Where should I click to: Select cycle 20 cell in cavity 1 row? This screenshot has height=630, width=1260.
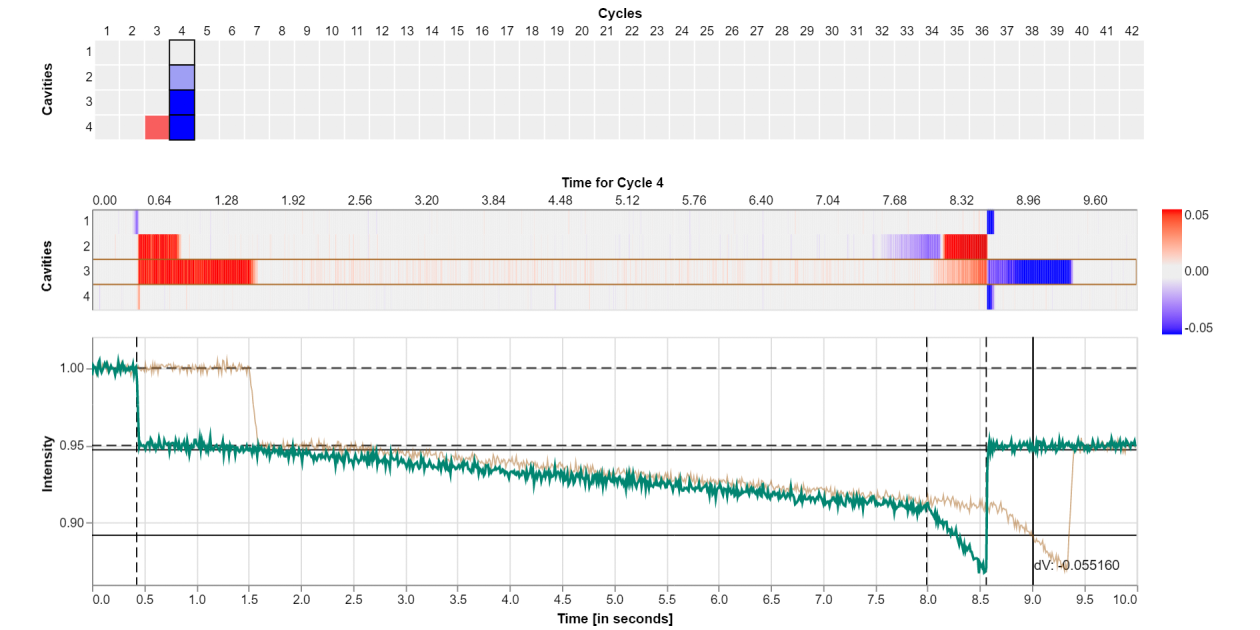click(x=582, y=52)
